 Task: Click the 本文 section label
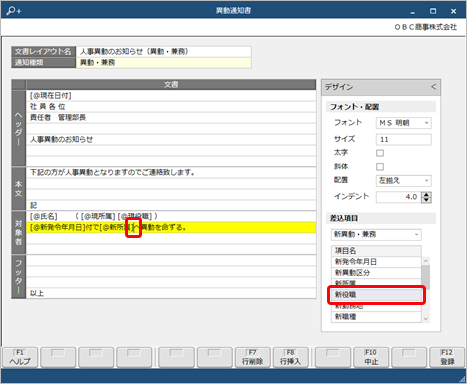pos(19,189)
